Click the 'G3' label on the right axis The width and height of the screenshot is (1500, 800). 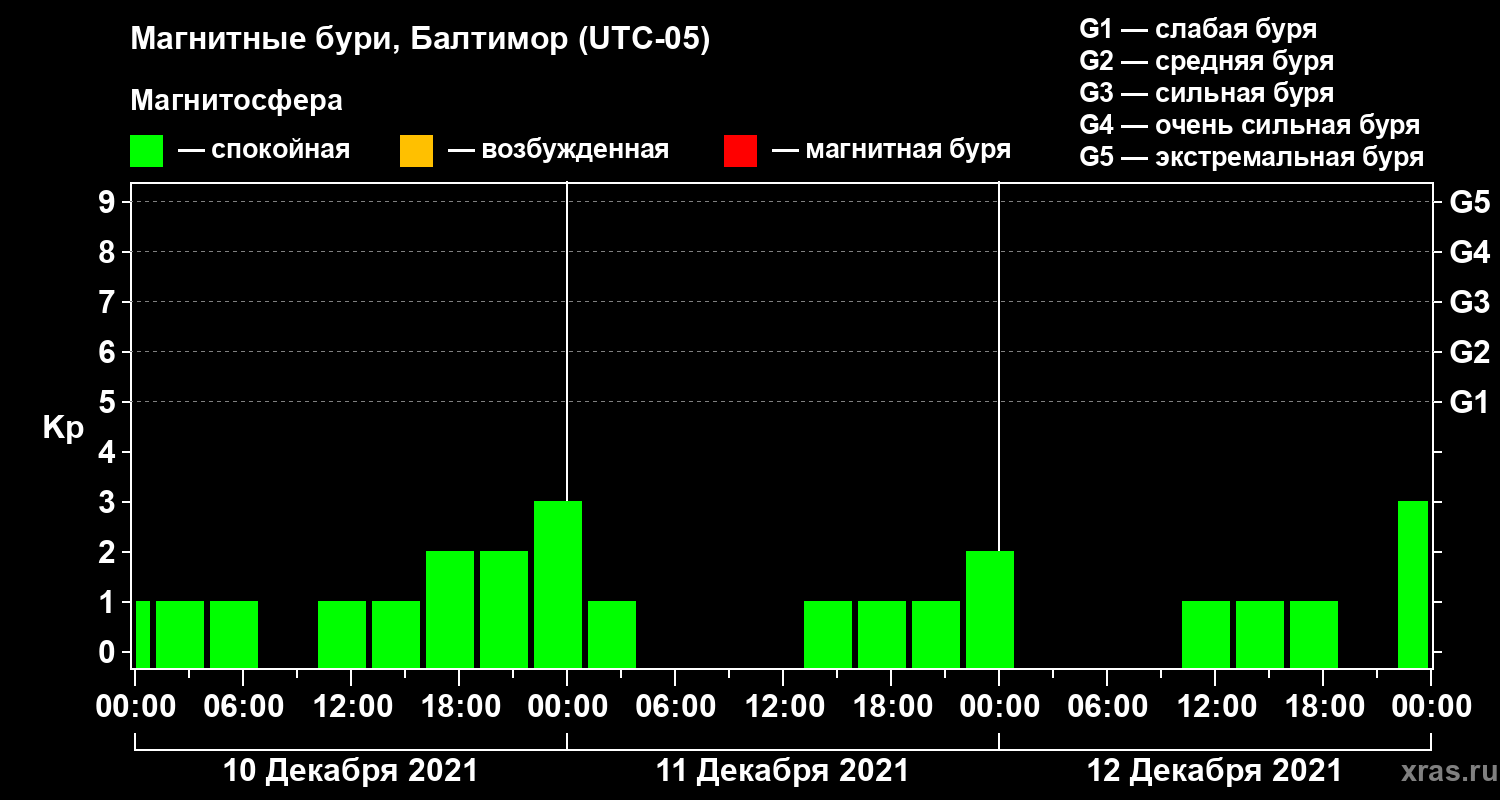point(1469,302)
